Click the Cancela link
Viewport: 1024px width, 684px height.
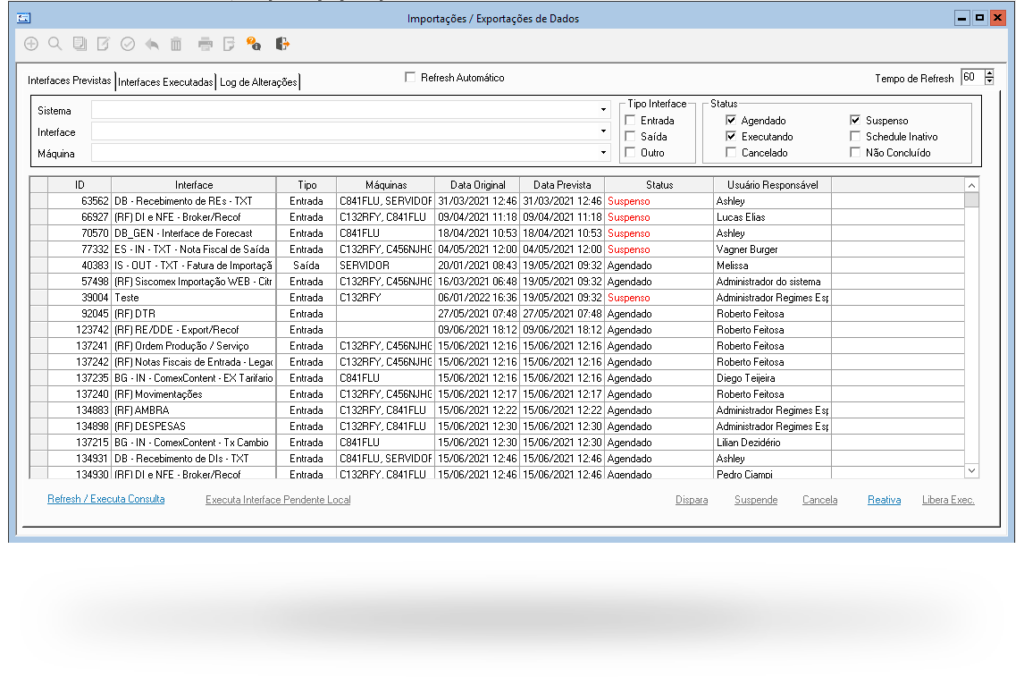coord(820,500)
